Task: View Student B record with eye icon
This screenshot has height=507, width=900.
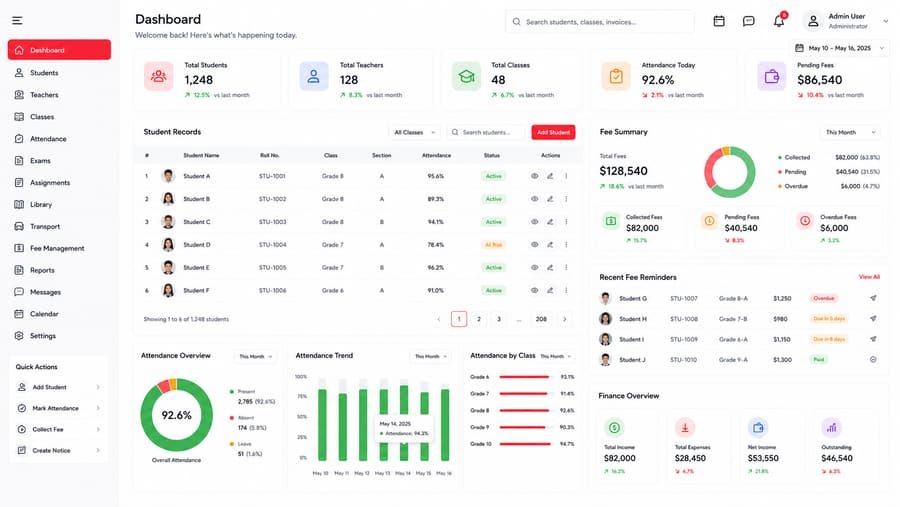Action: 534,199
